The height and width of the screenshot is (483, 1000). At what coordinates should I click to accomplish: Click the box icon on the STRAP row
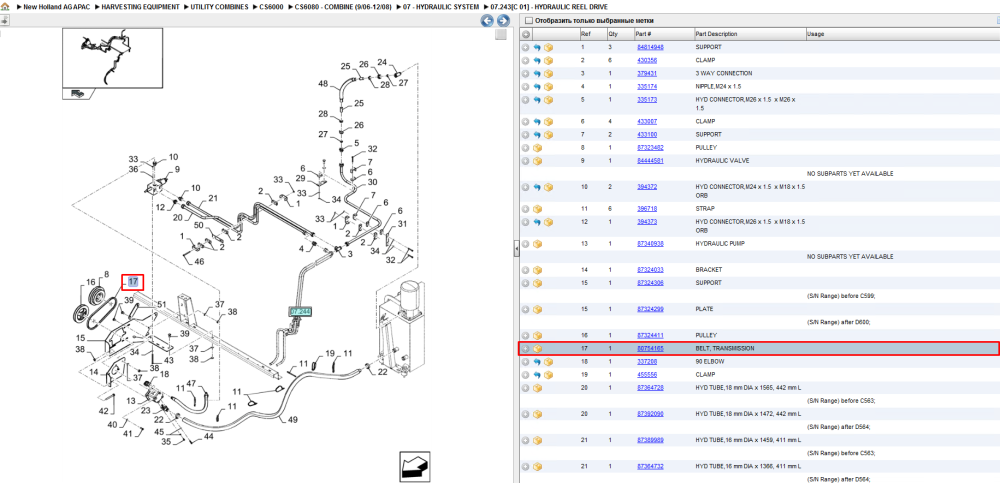pos(537,209)
